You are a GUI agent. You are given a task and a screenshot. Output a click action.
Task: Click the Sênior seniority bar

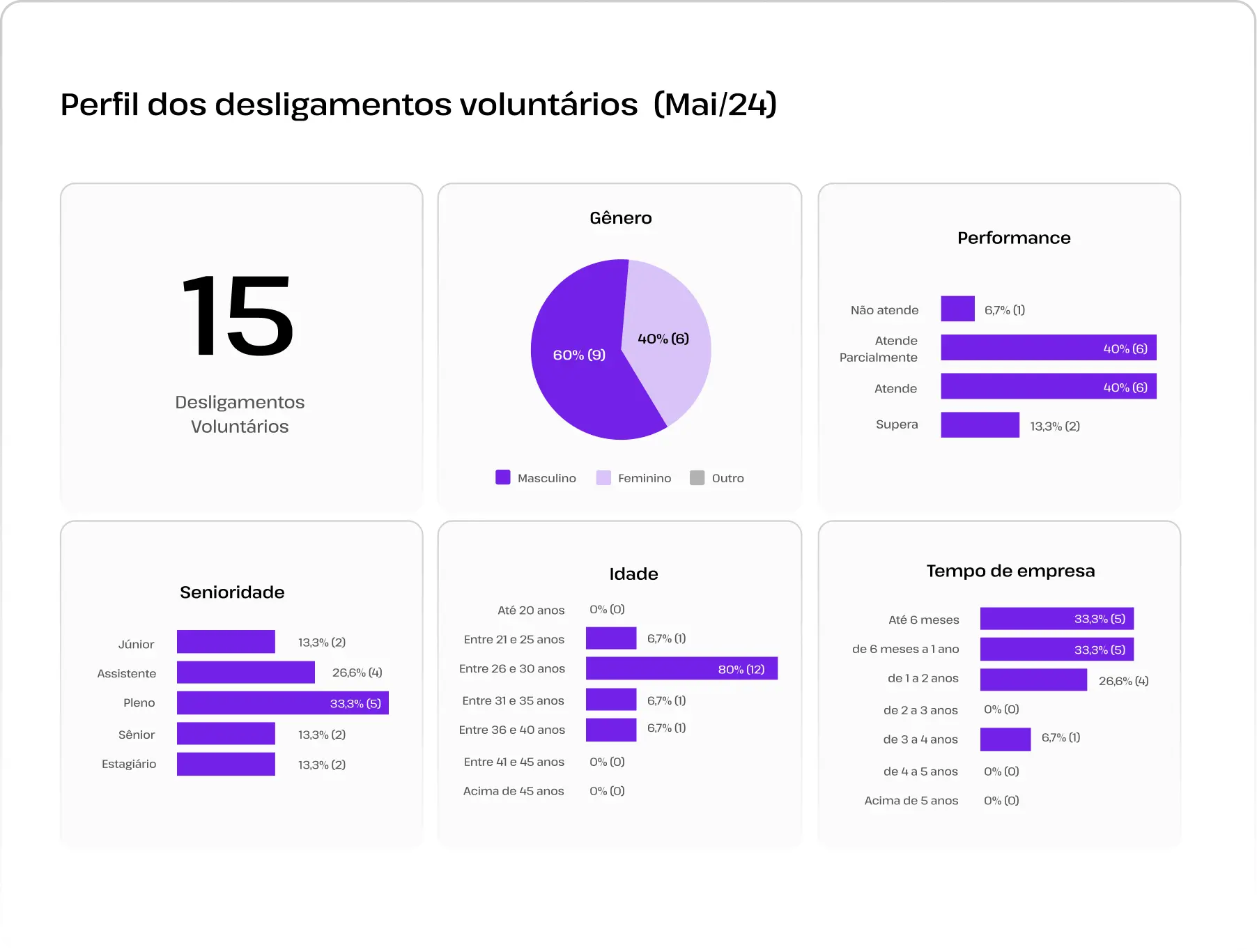pyautogui.click(x=226, y=734)
